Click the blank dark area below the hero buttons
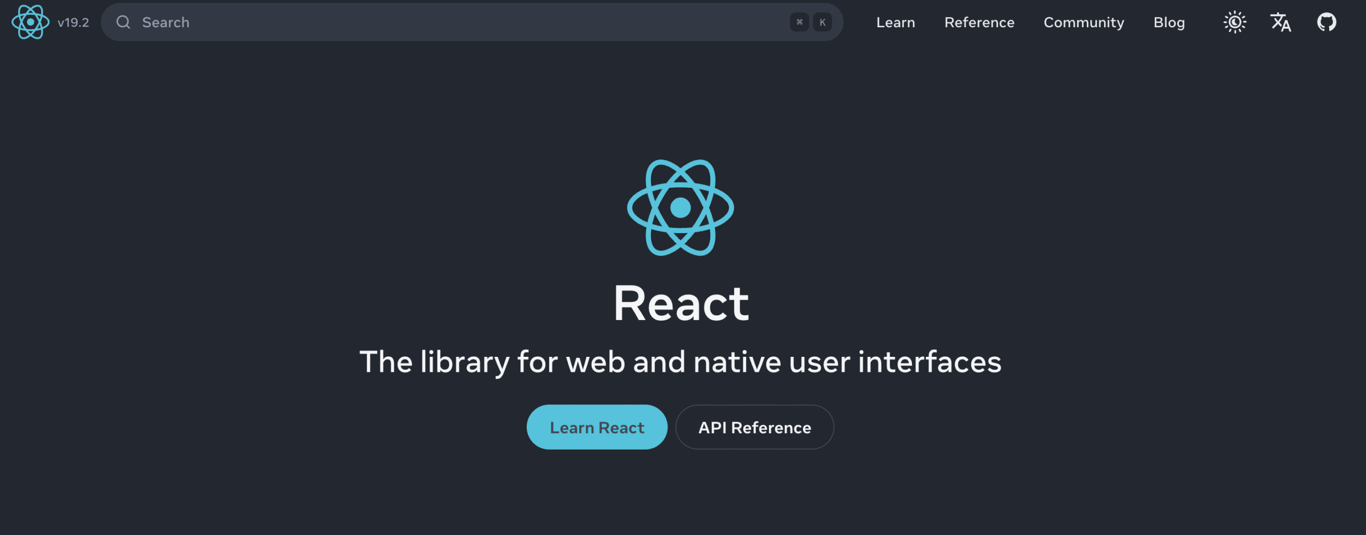 click(681, 495)
